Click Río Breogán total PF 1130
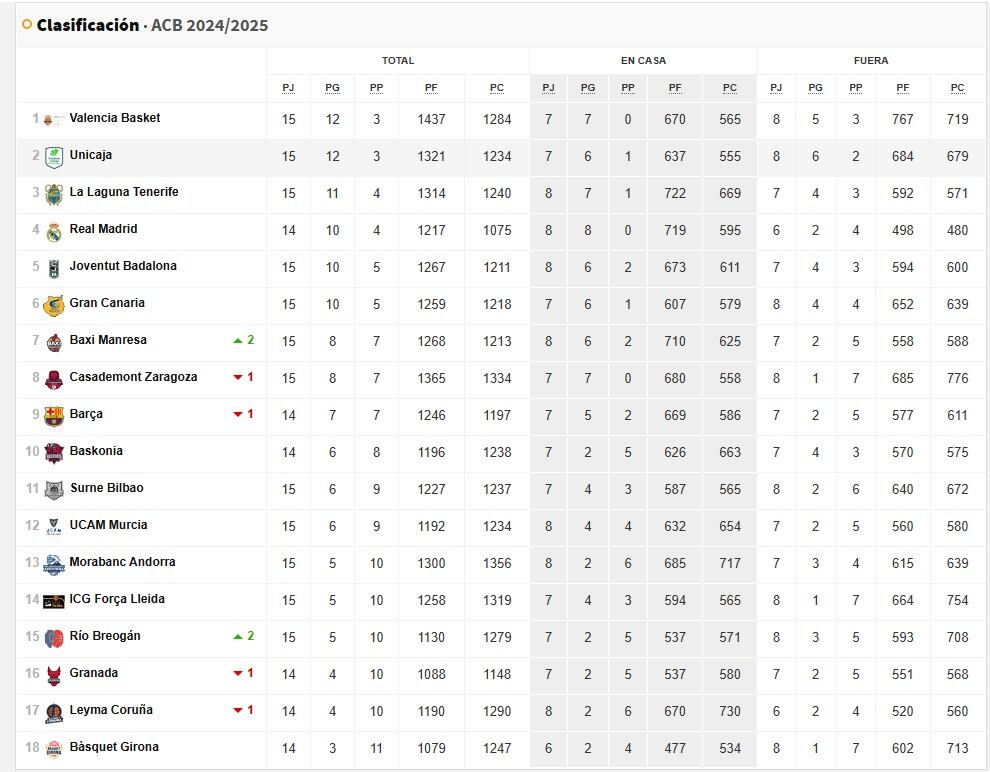 [x=431, y=637]
